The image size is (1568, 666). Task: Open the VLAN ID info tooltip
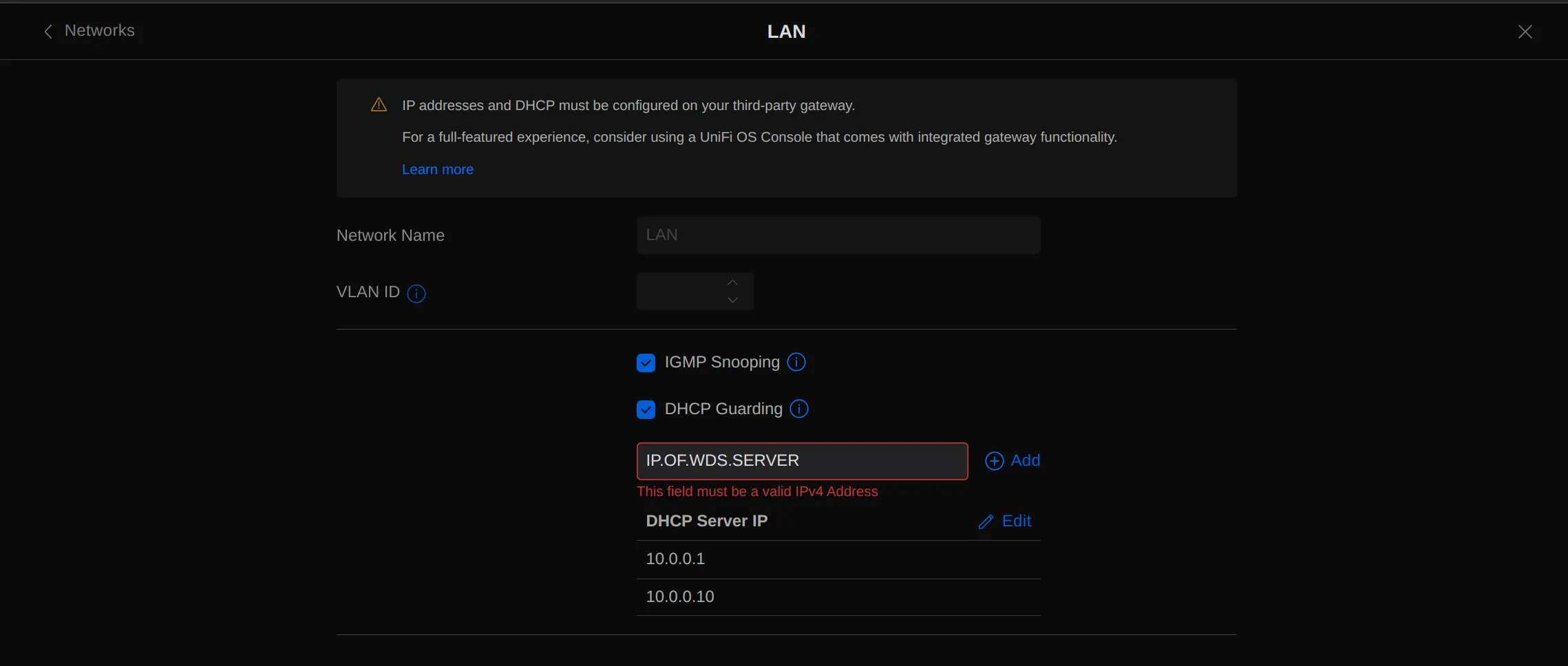tap(416, 293)
